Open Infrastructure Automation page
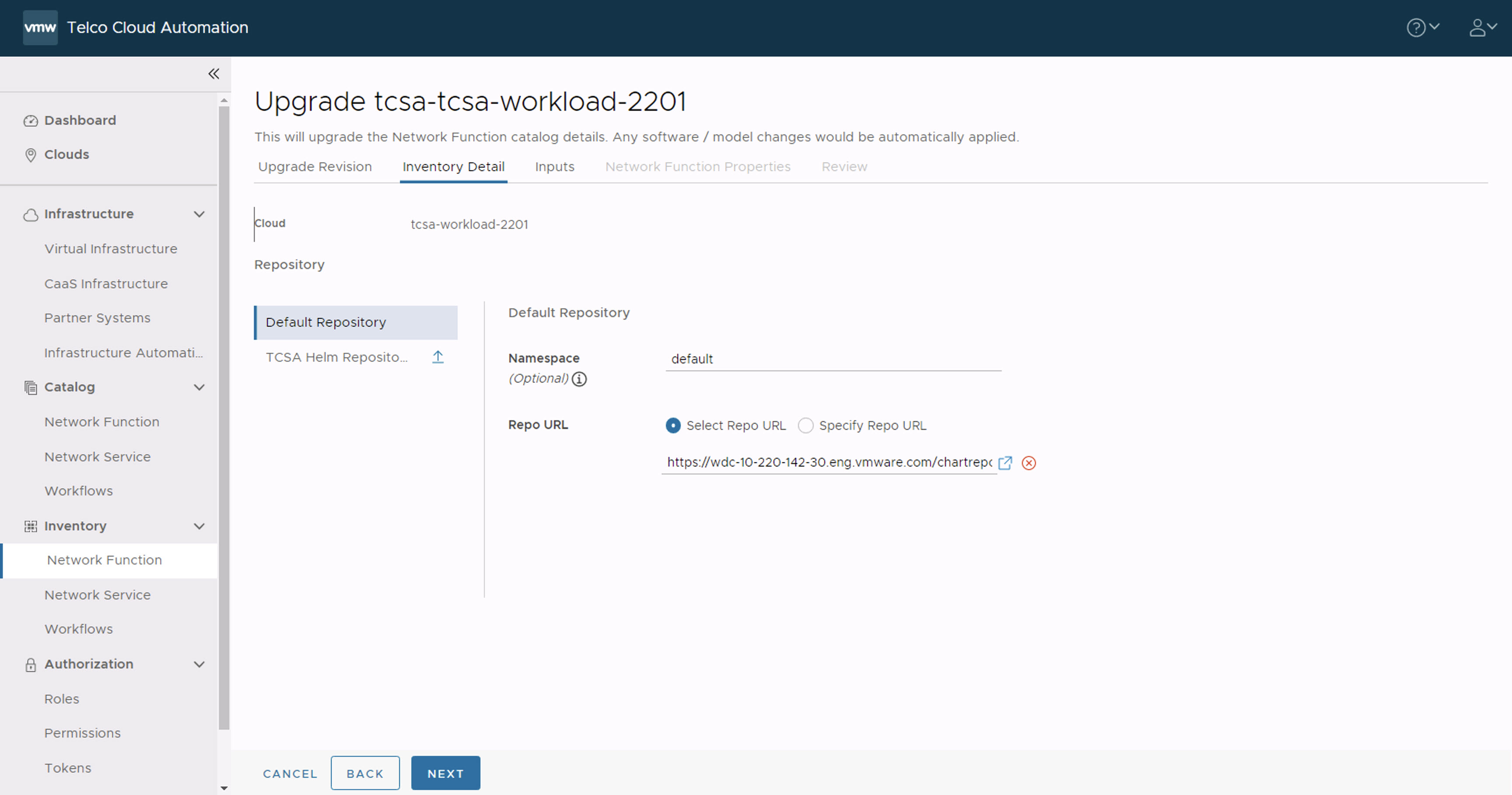The width and height of the screenshot is (1512, 795). (x=124, y=352)
